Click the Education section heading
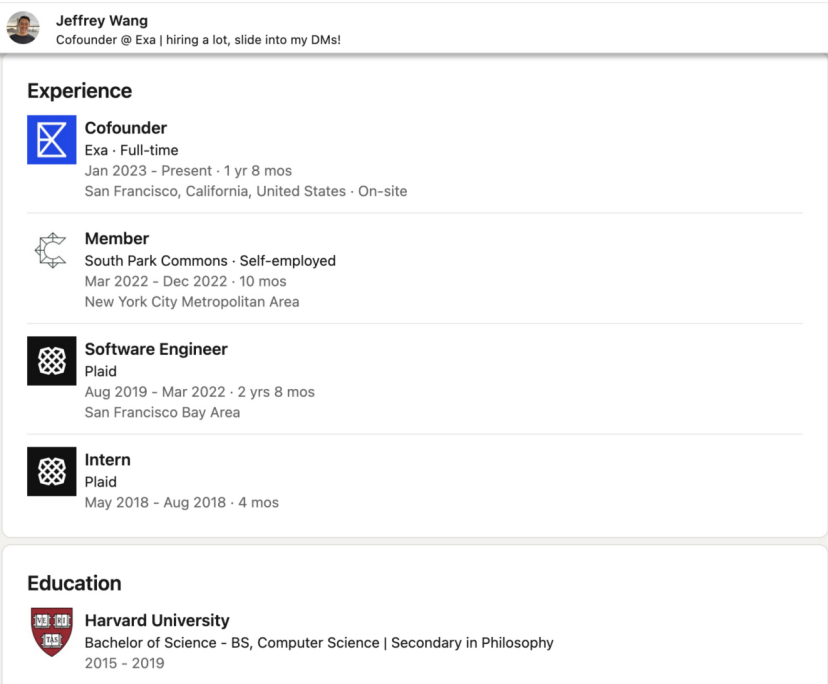Screen dimensions: 828x684 point(74,583)
